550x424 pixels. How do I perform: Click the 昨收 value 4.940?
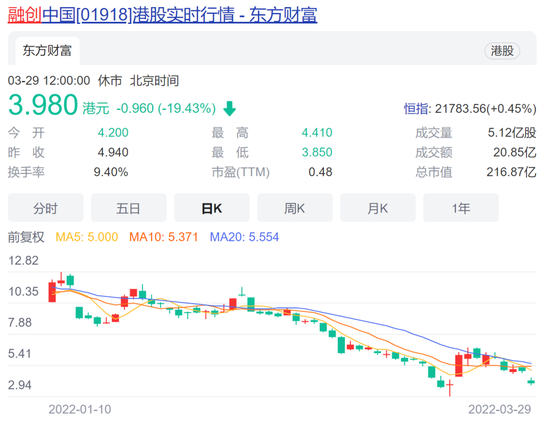[x=113, y=152]
